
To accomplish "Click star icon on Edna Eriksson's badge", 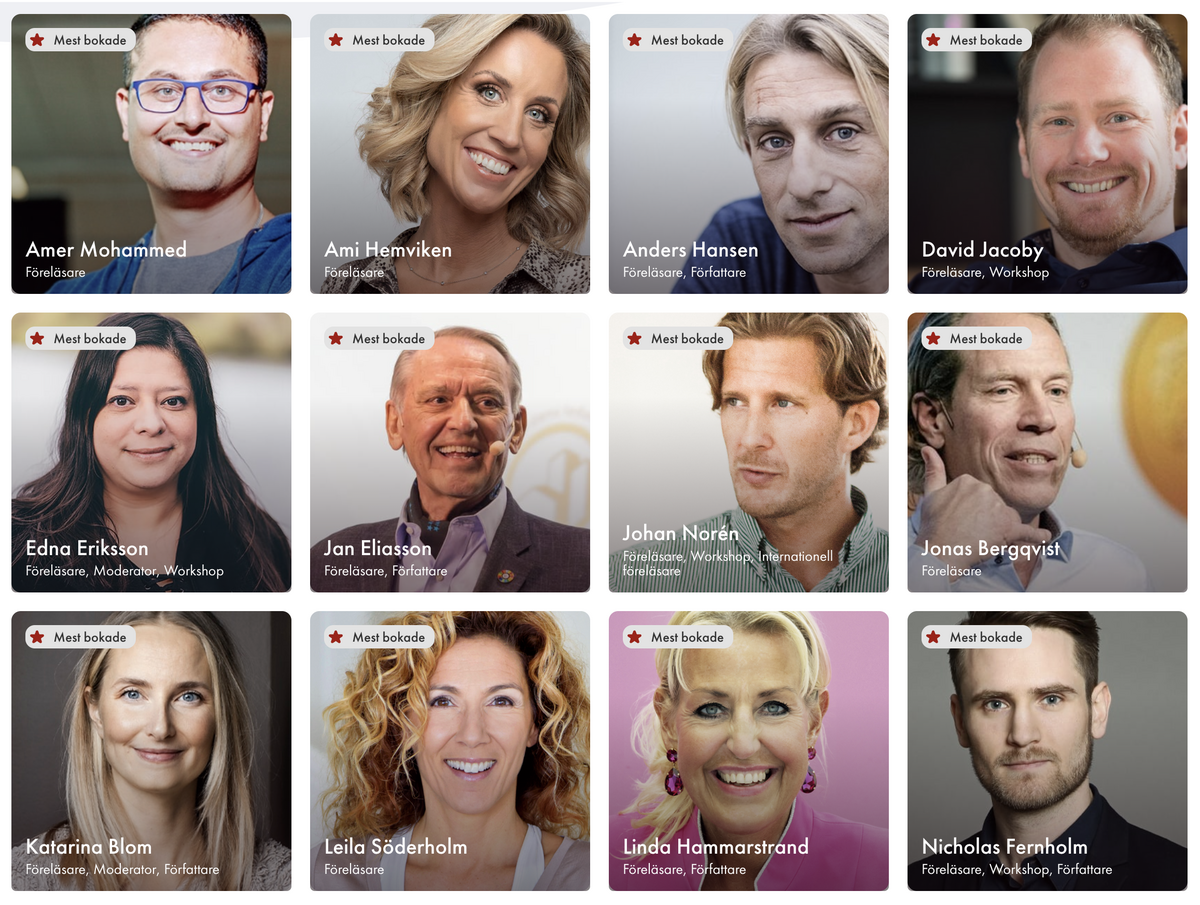I will pyautogui.click(x=37, y=338).
